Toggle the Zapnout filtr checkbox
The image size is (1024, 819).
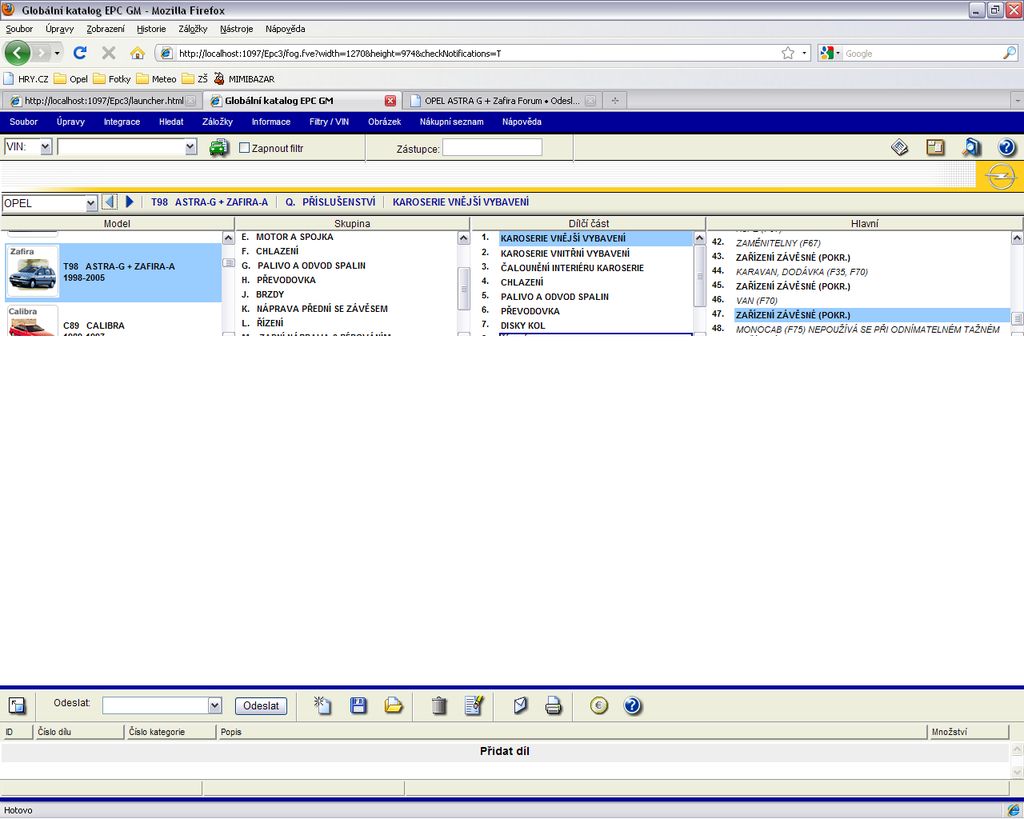pos(244,148)
